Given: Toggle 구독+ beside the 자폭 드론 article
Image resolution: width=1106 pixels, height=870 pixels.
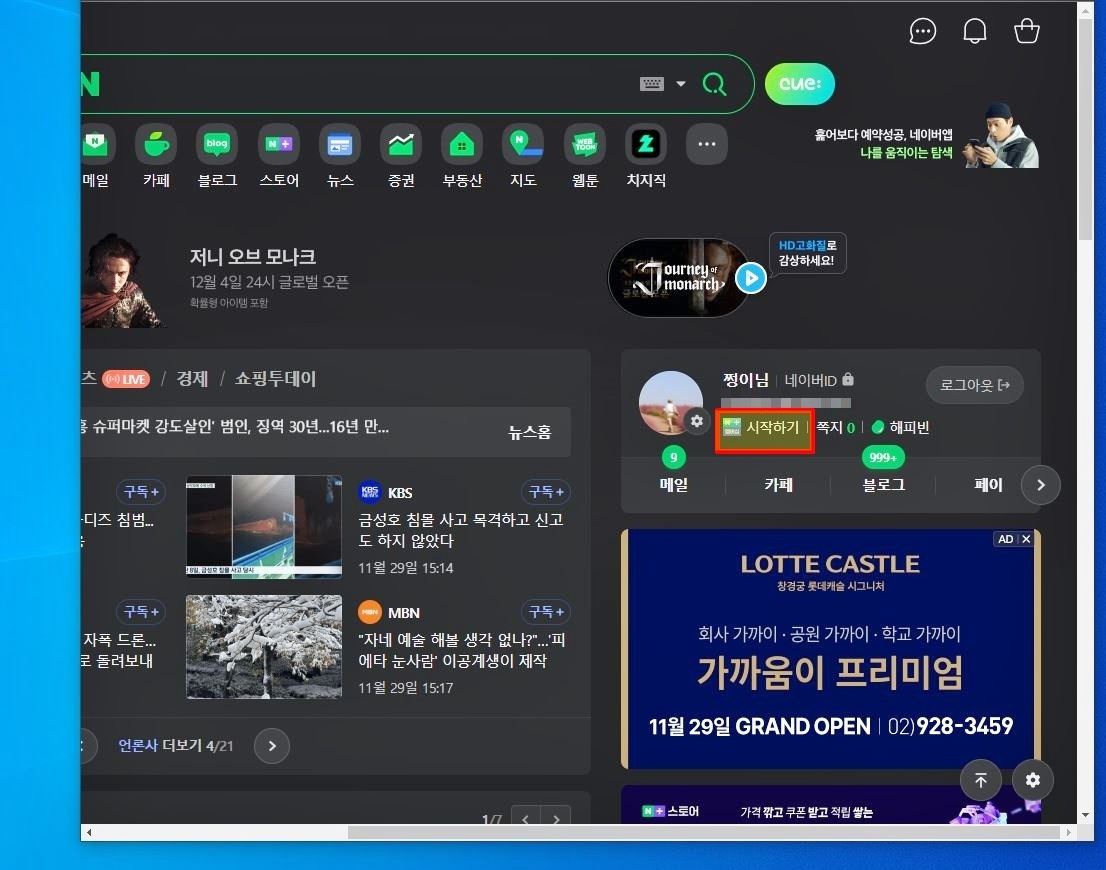Looking at the screenshot, I should coord(141,612).
